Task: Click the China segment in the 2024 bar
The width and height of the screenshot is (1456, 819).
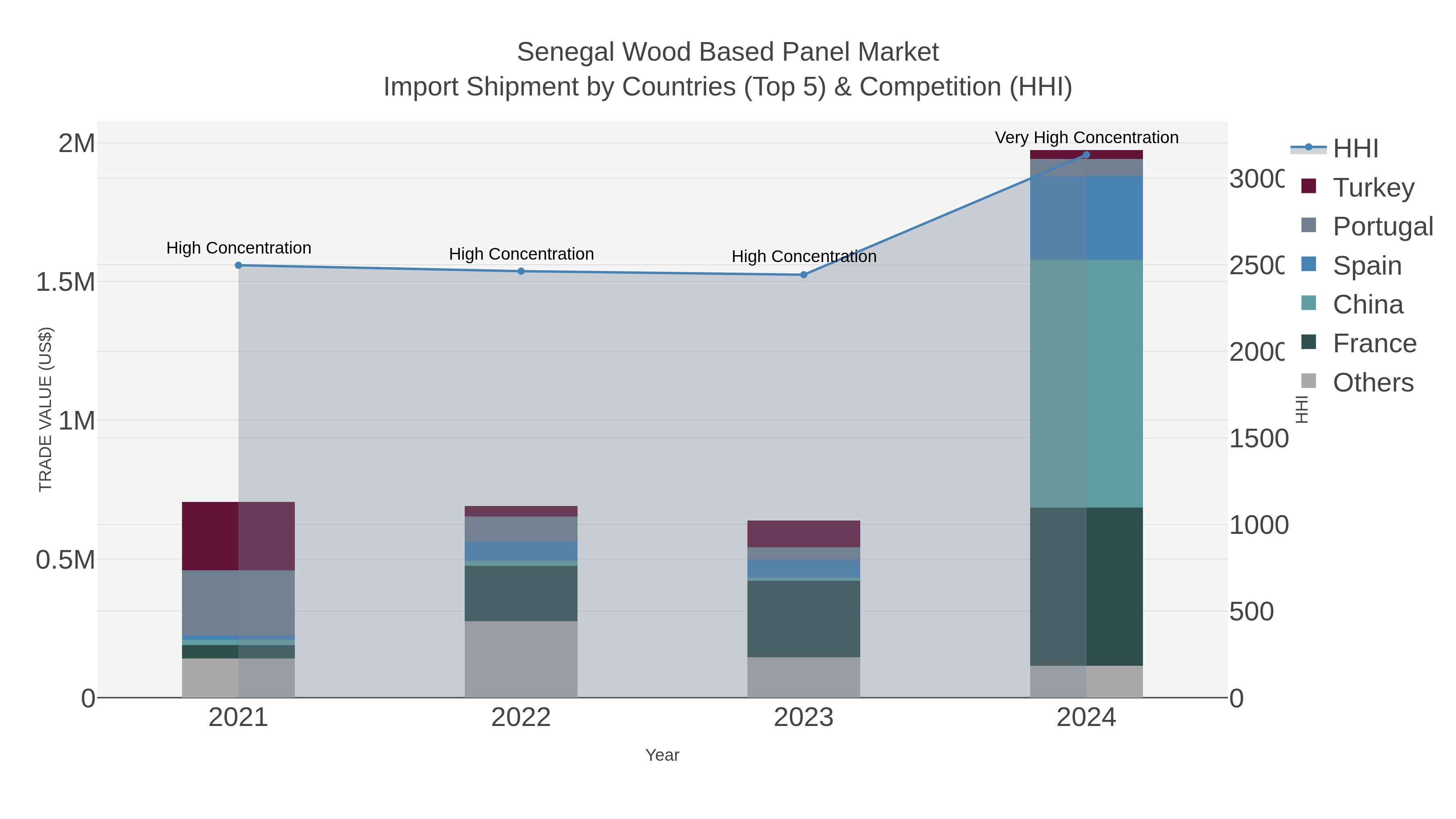Action: 1086,383
